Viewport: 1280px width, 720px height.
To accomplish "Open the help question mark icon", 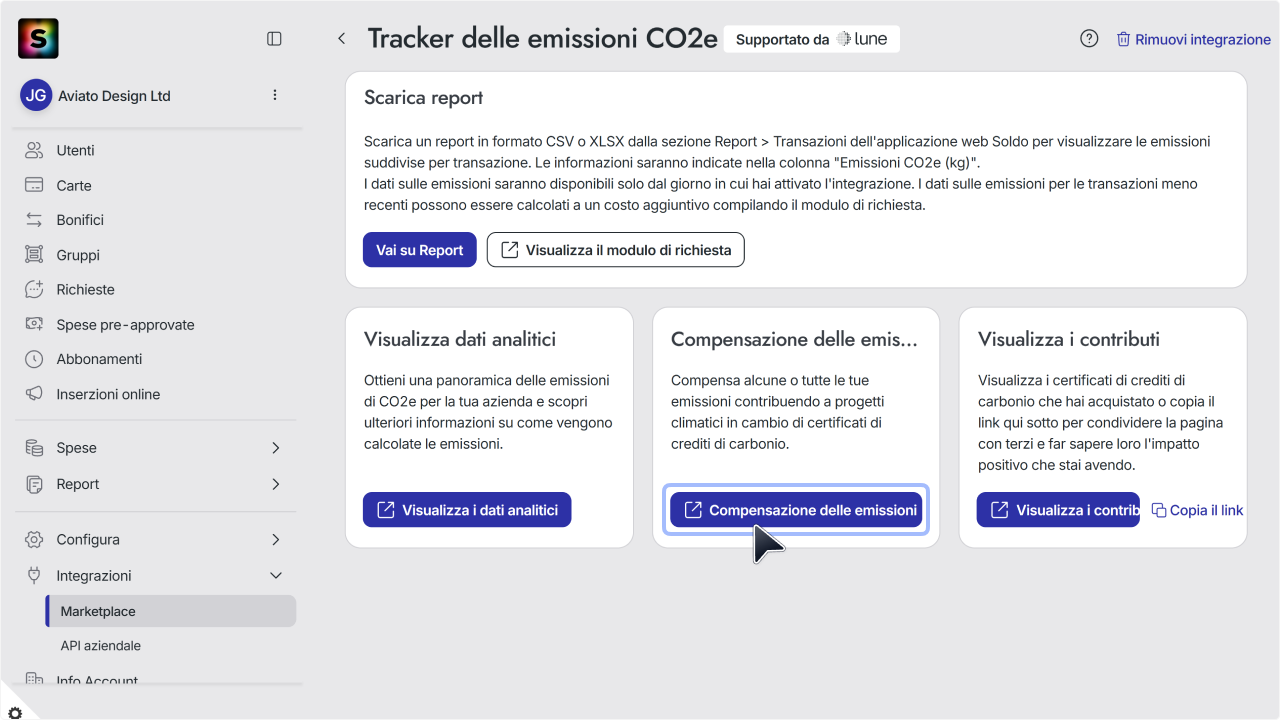I will pos(1089,39).
